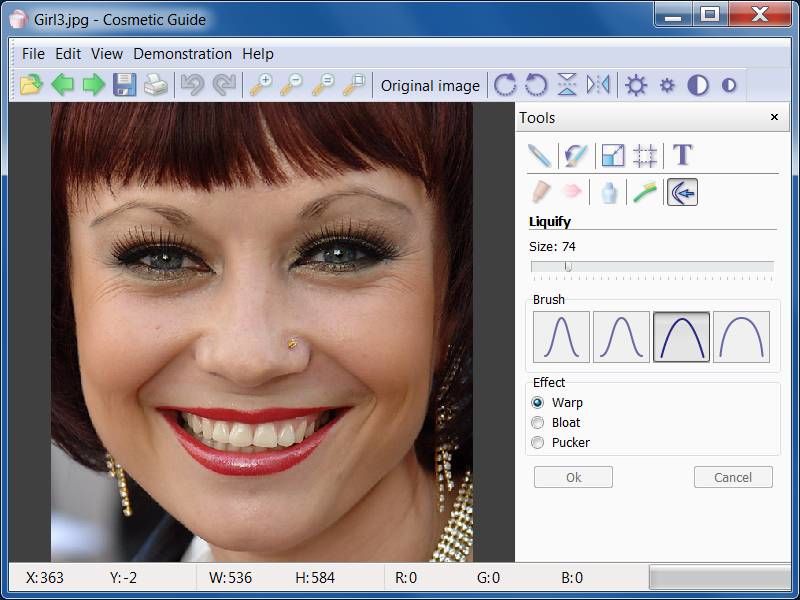
Task: Decrease contrast with small half-circle icon
Action: coord(729,85)
